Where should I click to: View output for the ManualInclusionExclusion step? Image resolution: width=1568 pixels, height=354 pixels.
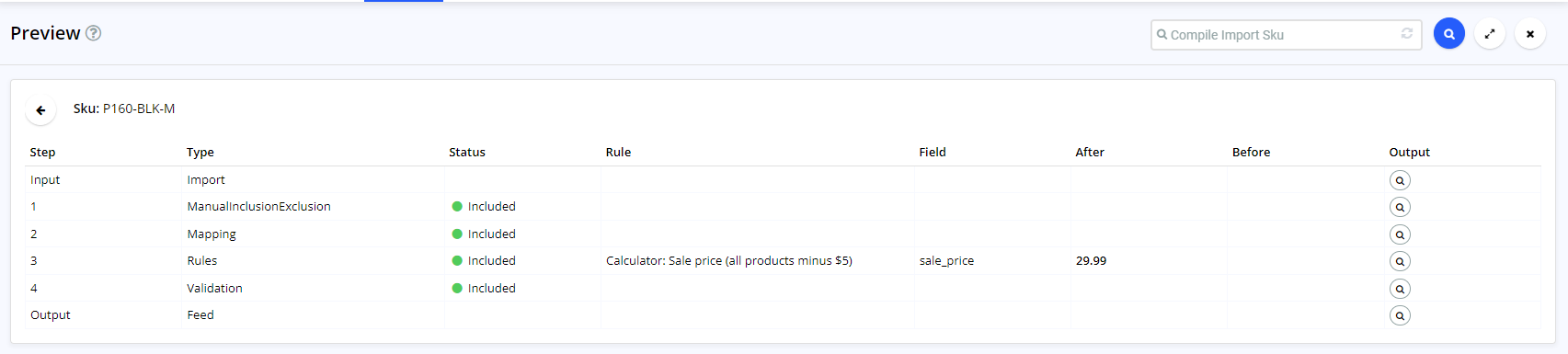pos(1400,207)
